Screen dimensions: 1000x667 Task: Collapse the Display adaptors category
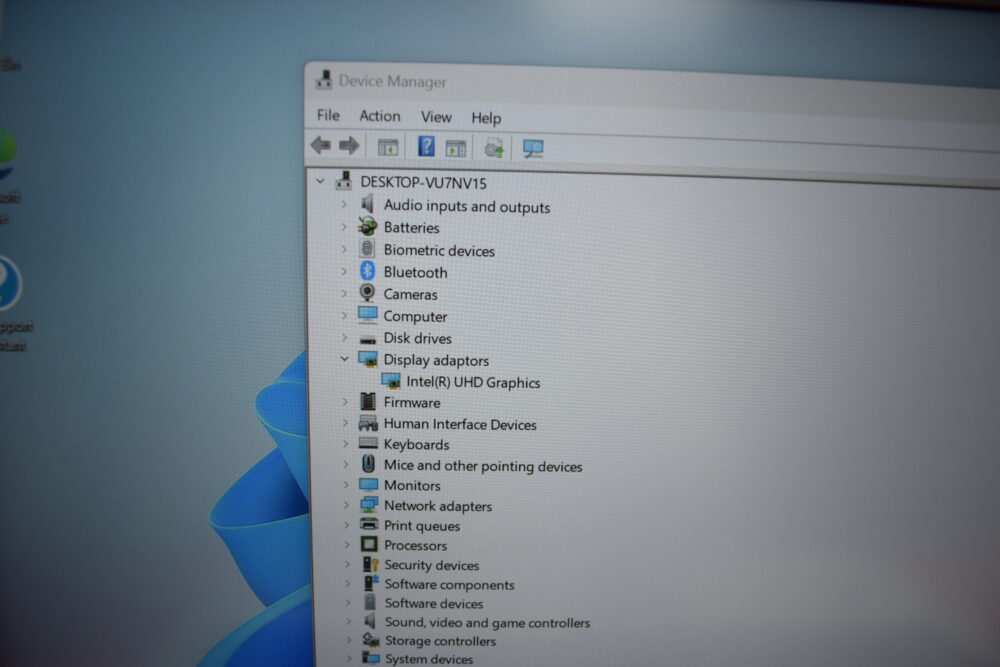tap(344, 359)
